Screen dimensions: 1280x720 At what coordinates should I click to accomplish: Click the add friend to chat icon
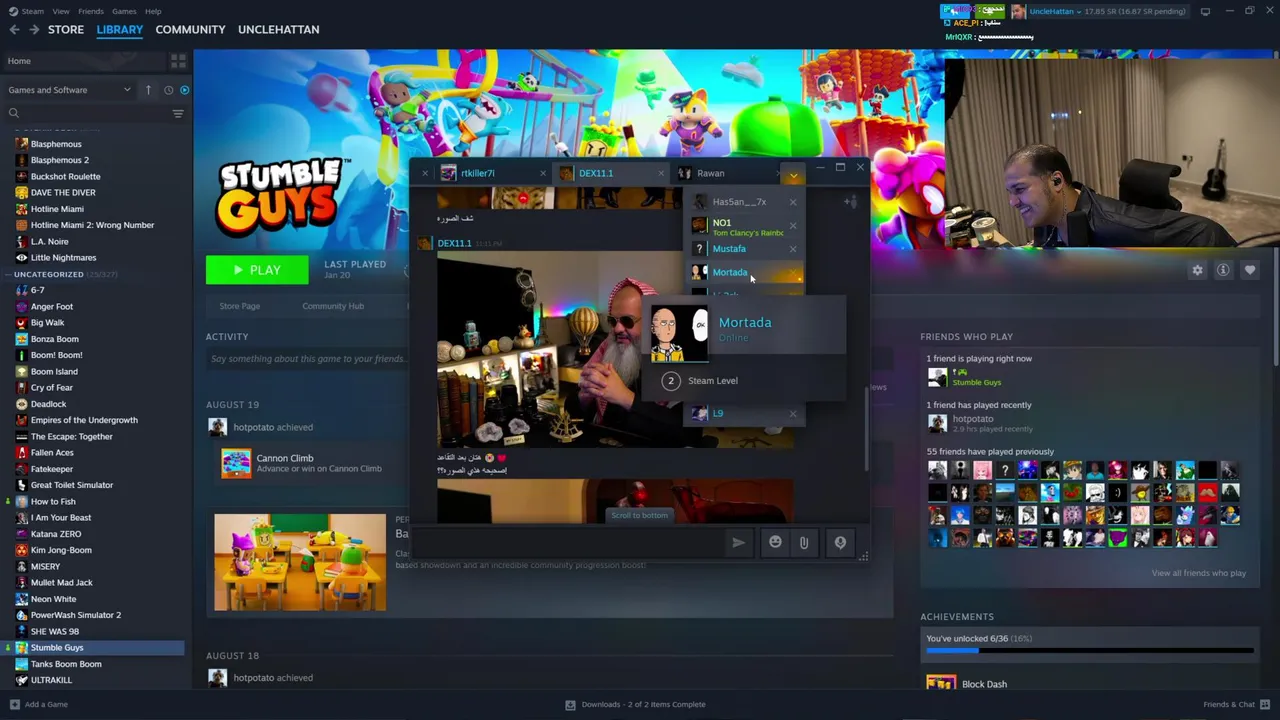coord(850,202)
